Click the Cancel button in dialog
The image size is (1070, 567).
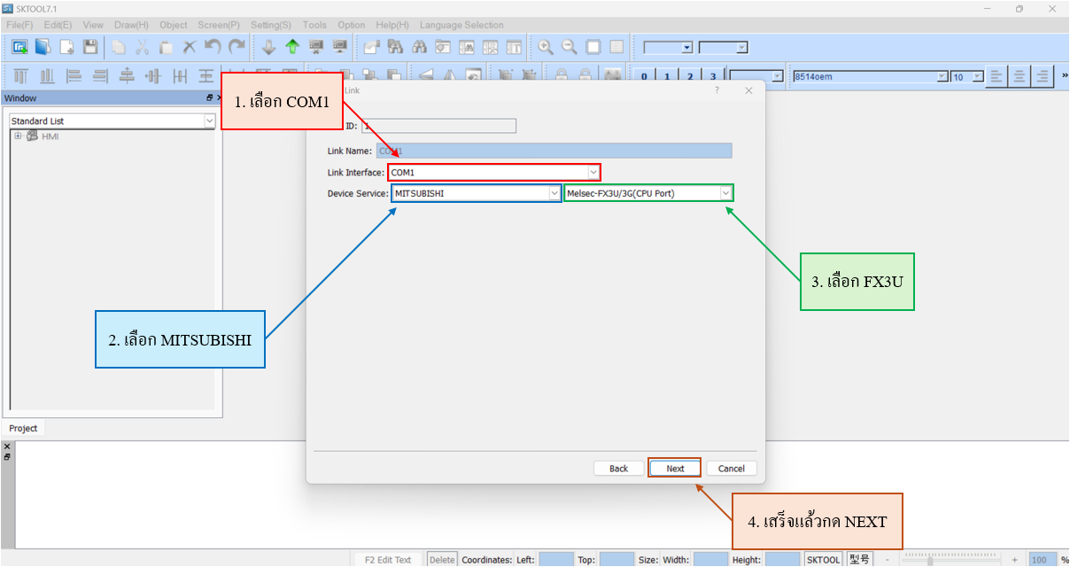coord(731,468)
